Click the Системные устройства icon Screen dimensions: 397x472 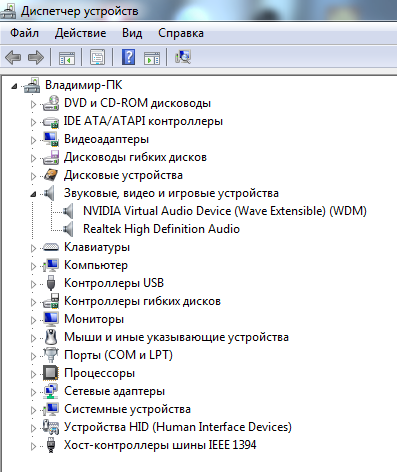51,409
